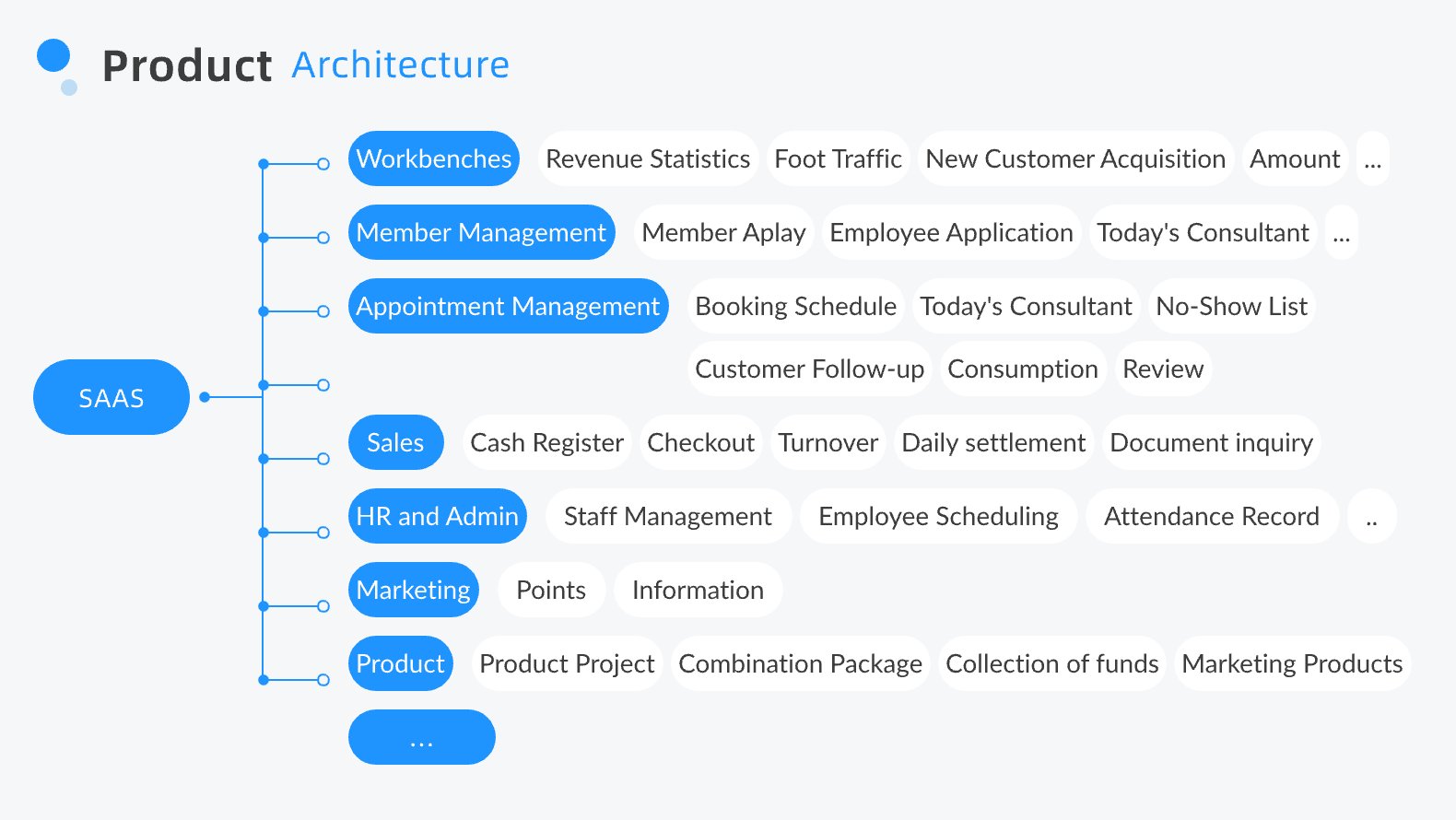Expand the blue ellipsis category pill
This screenshot has width=1456, height=820.
pyautogui.click(x=421, y=737)
